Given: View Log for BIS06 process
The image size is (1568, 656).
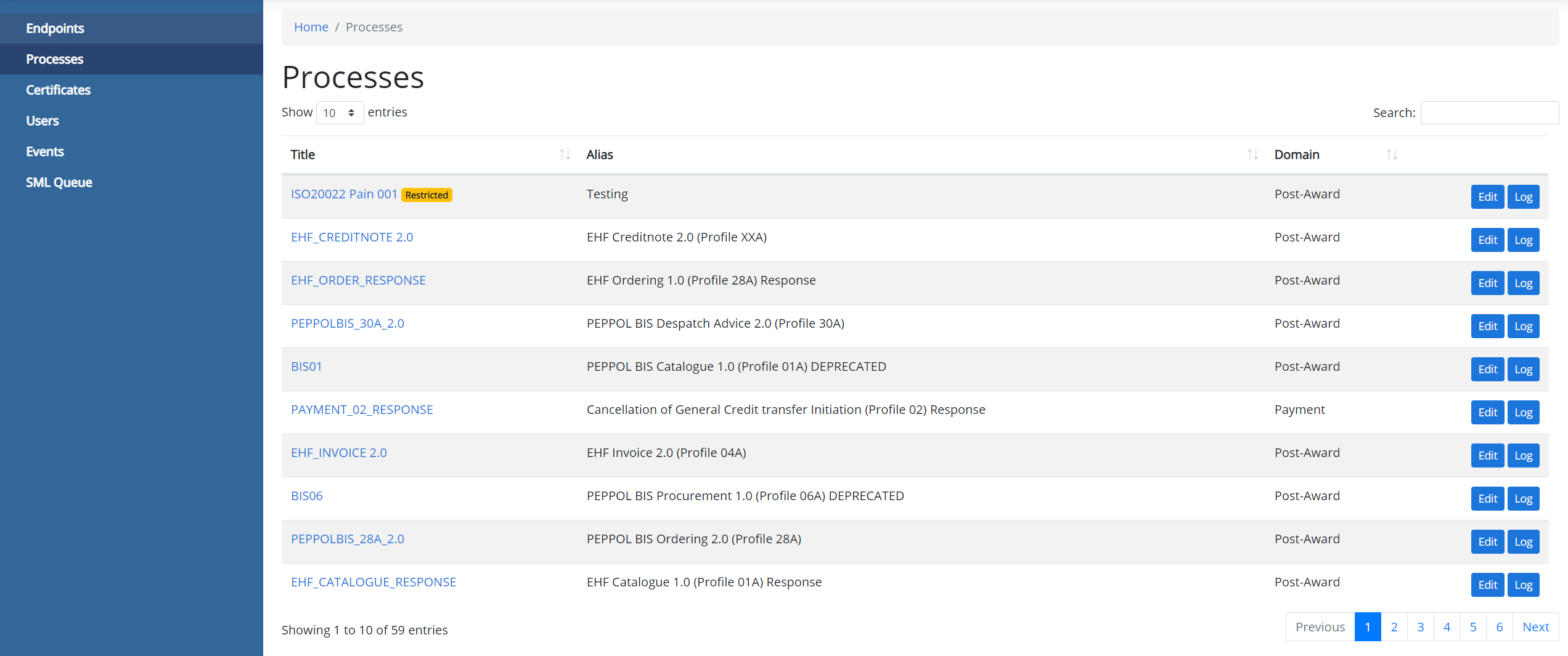Looking at the screenshot, I should click(1523, 499).
